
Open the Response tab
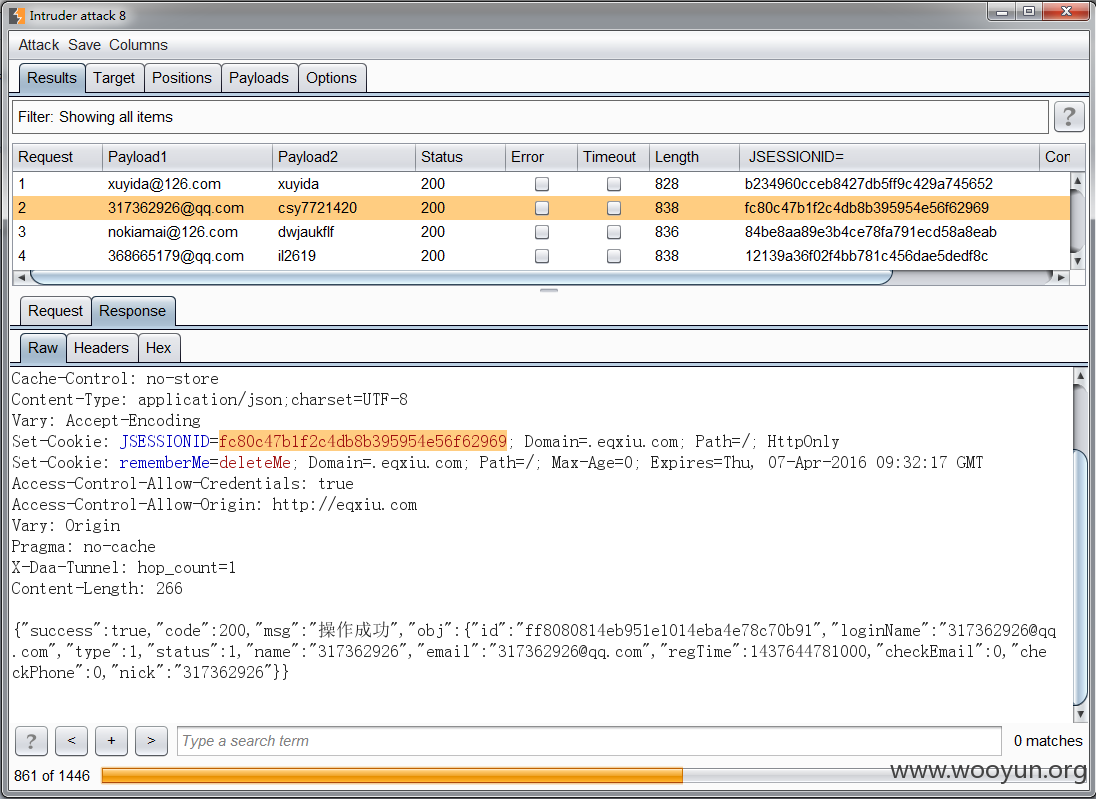[x=133, y=311]
